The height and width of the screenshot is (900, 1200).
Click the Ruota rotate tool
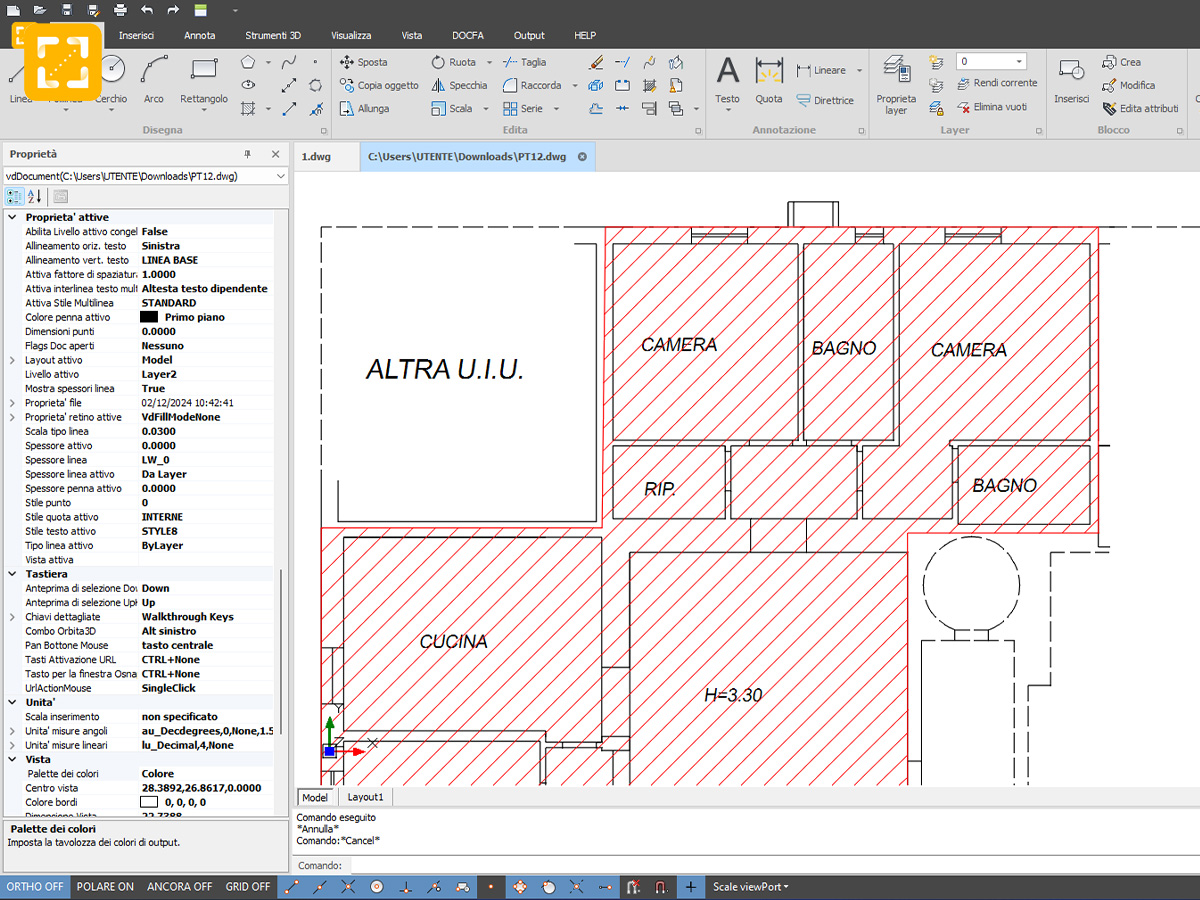click(x=454, y=62)
